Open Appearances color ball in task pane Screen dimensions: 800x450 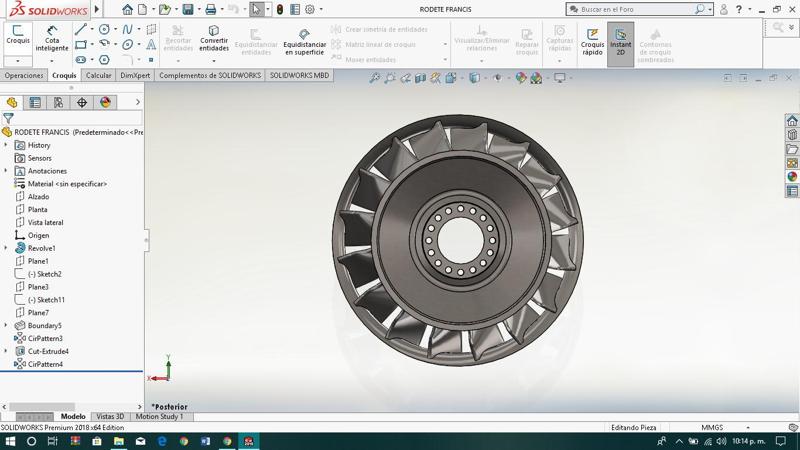pyautogui.click(x=792, y=177)
